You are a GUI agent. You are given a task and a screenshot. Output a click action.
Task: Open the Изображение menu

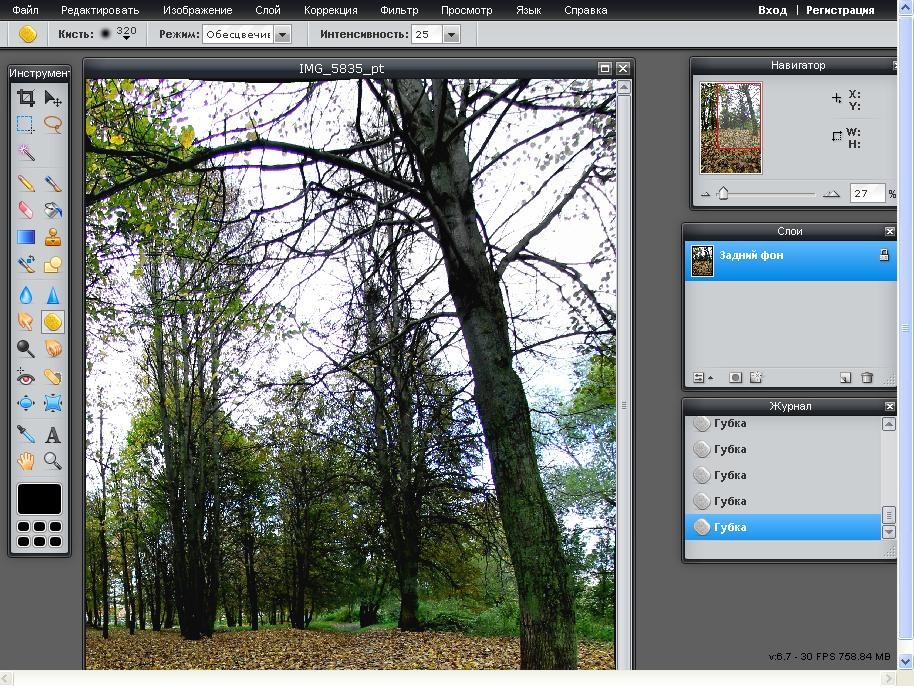pyautogui.click(x=198, y=10)
